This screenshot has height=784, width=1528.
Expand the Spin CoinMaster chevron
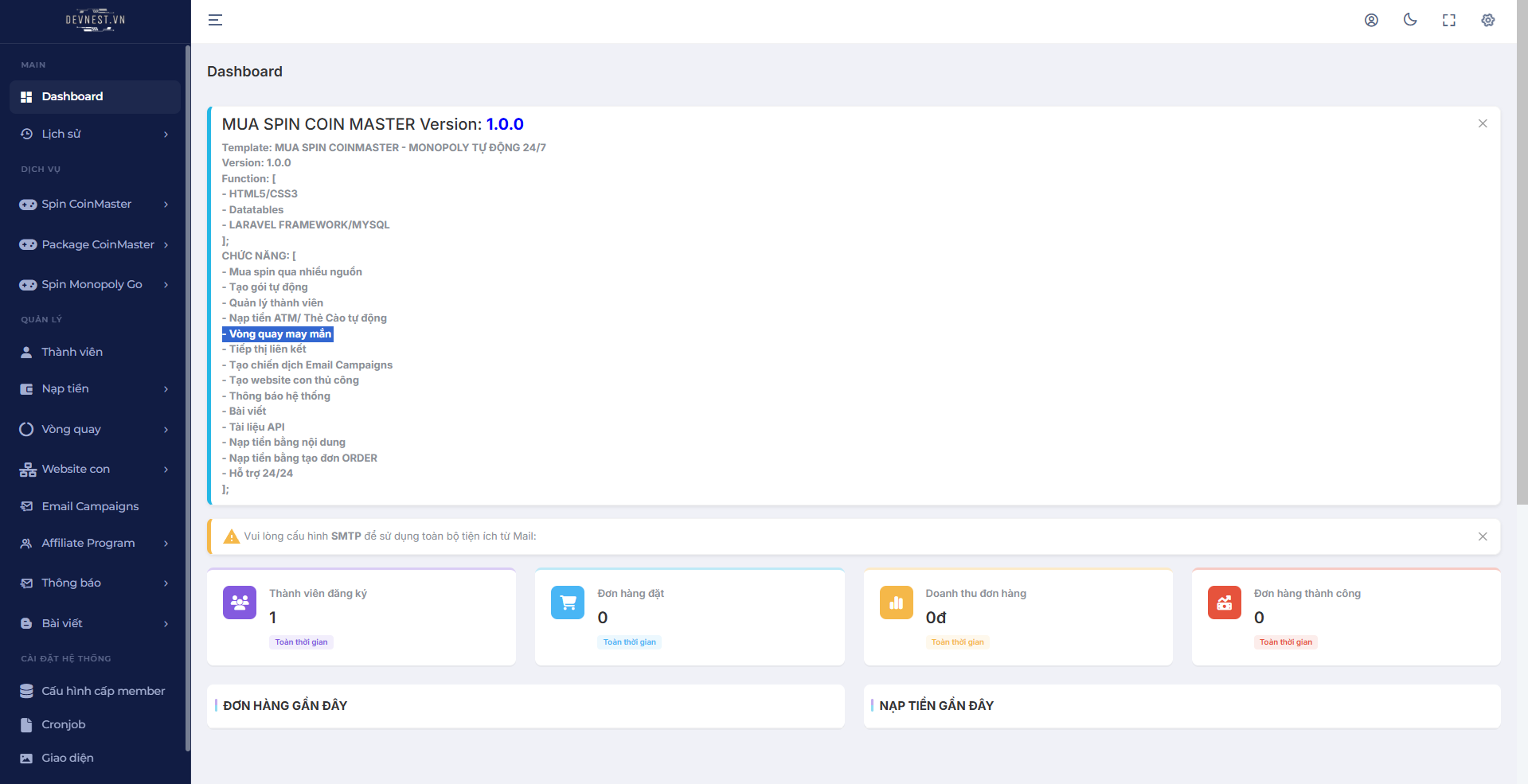166,205
